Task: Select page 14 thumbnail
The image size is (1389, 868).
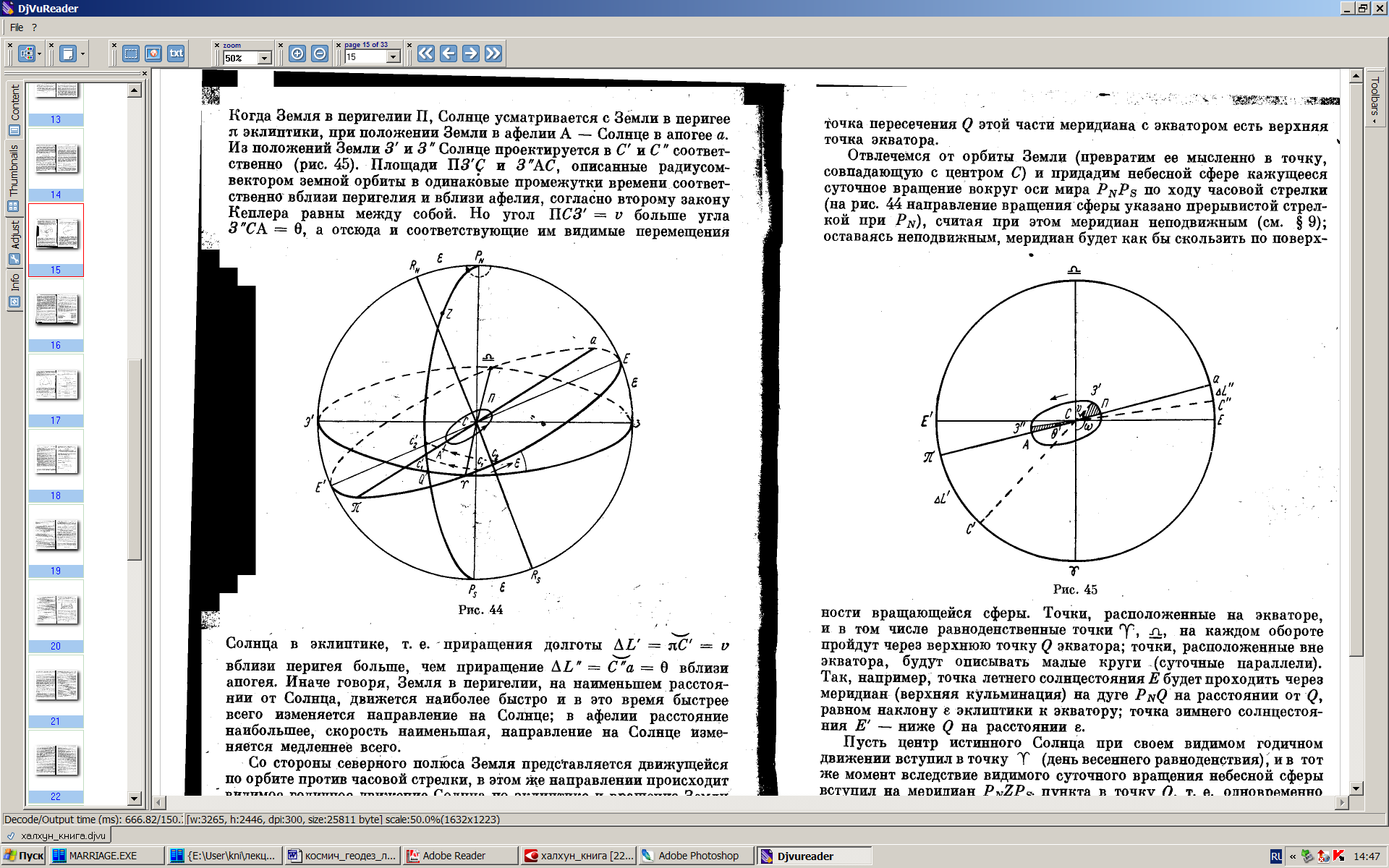Action: pyautogui.click(x=56, y=165)
